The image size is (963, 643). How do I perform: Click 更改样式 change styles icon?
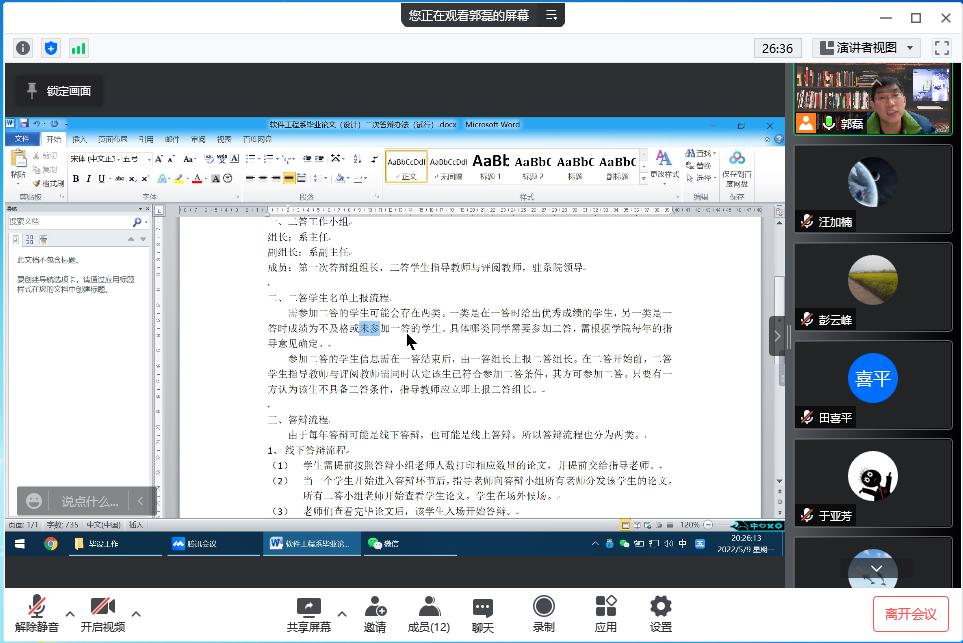click(x=664, y=166)
